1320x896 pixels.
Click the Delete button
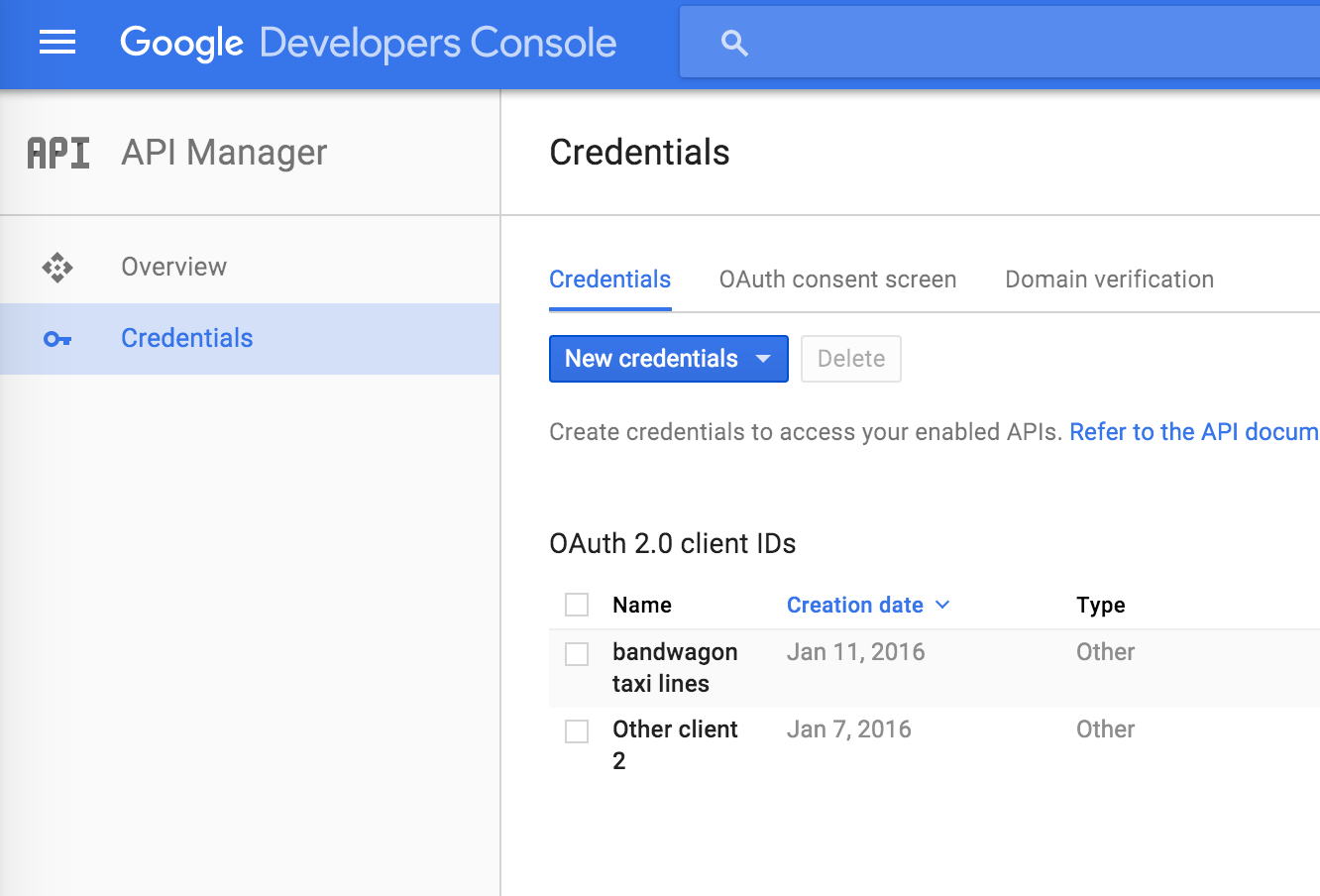coord(851,359)
